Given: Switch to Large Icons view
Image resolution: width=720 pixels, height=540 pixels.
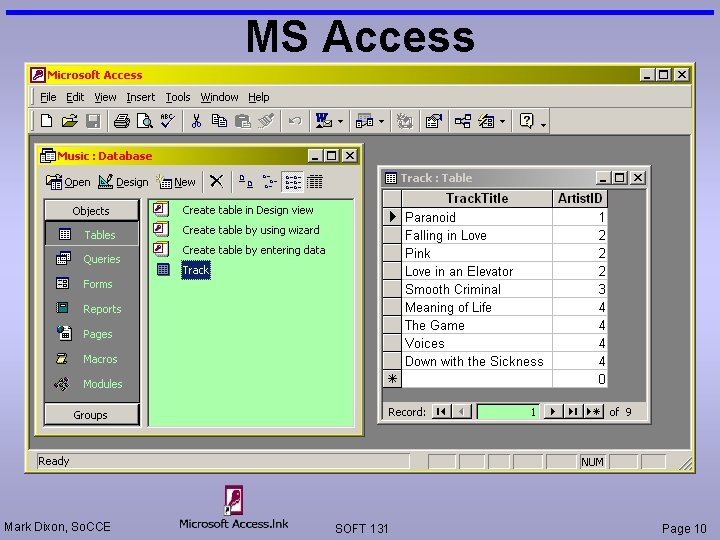Looking at the screenshot, I should [246, 182].
